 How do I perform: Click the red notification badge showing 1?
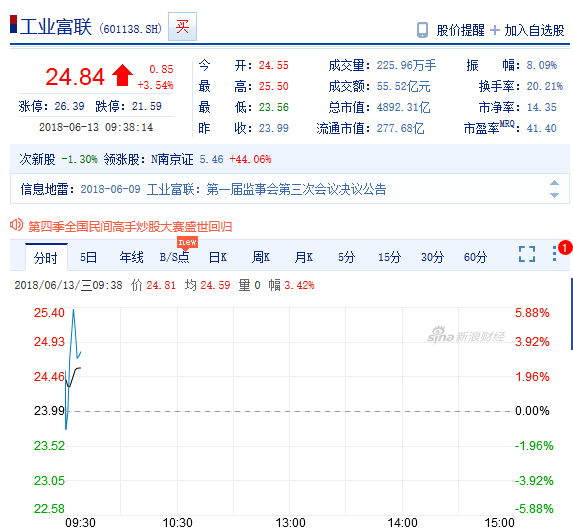[565, 248]
